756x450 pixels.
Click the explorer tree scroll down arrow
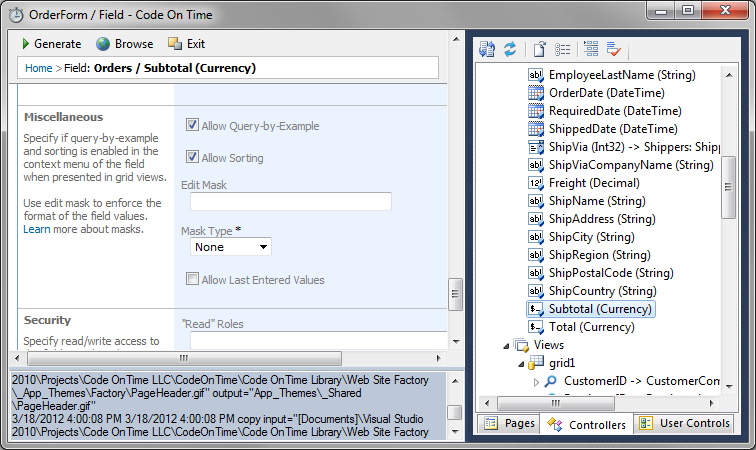click(x=729, y=386)
